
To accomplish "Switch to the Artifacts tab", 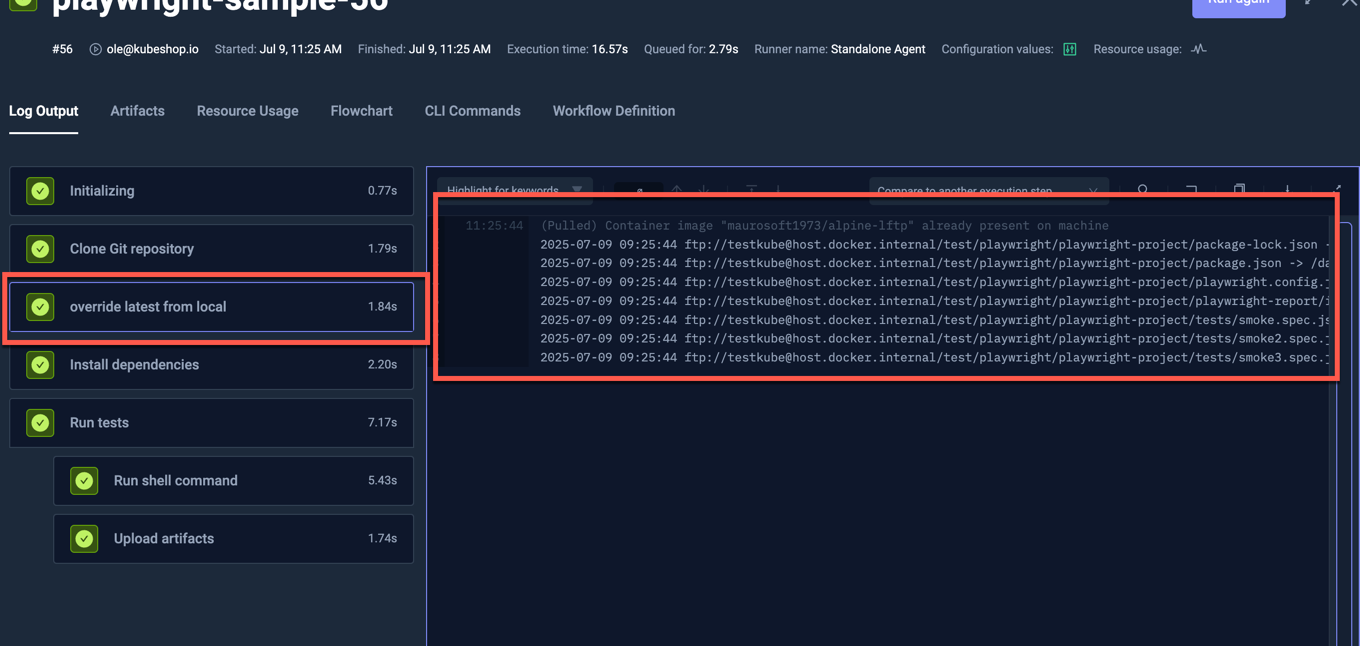I will [137, 111].
